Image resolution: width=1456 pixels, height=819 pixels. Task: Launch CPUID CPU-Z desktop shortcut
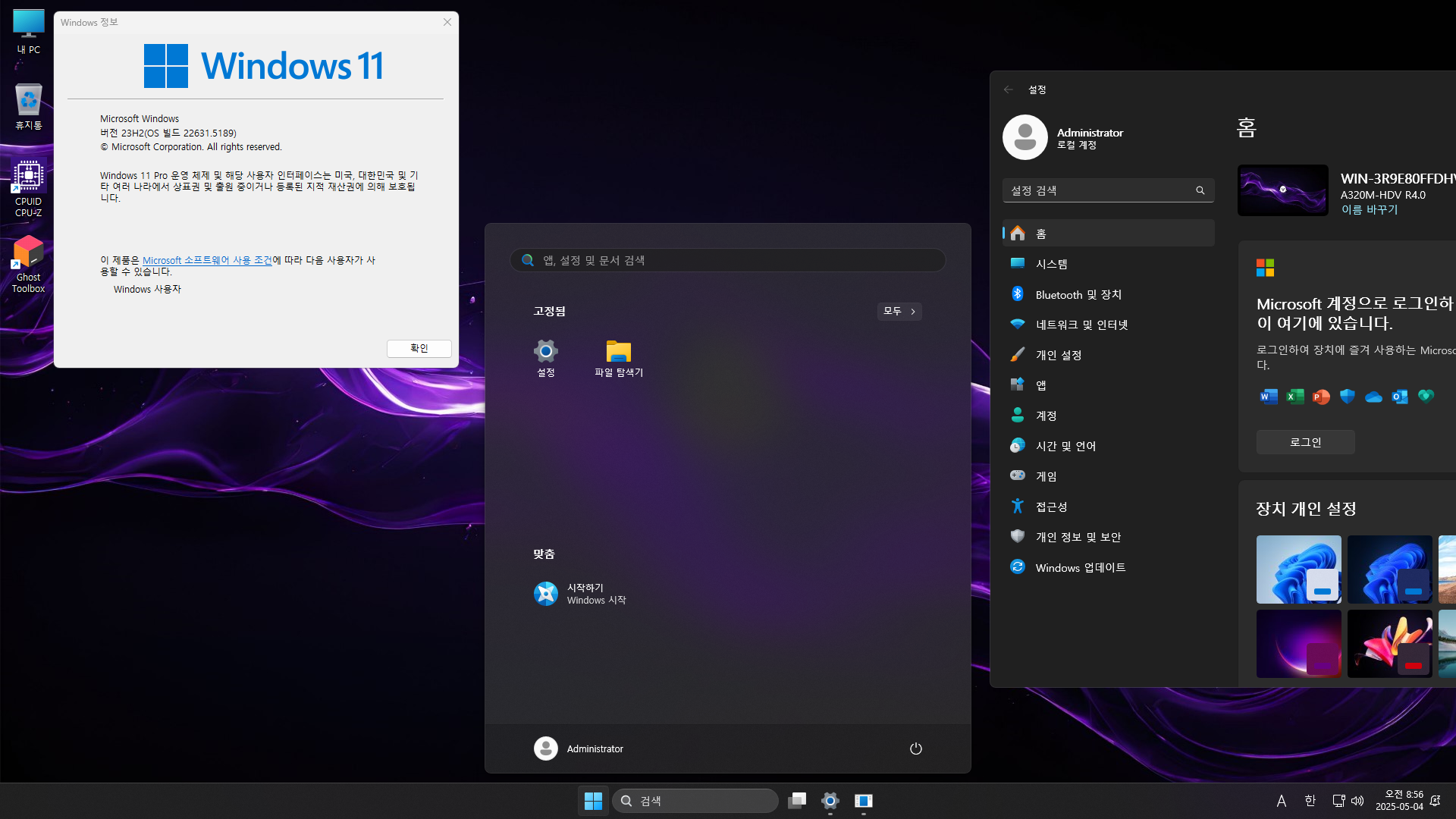[29, 189]
